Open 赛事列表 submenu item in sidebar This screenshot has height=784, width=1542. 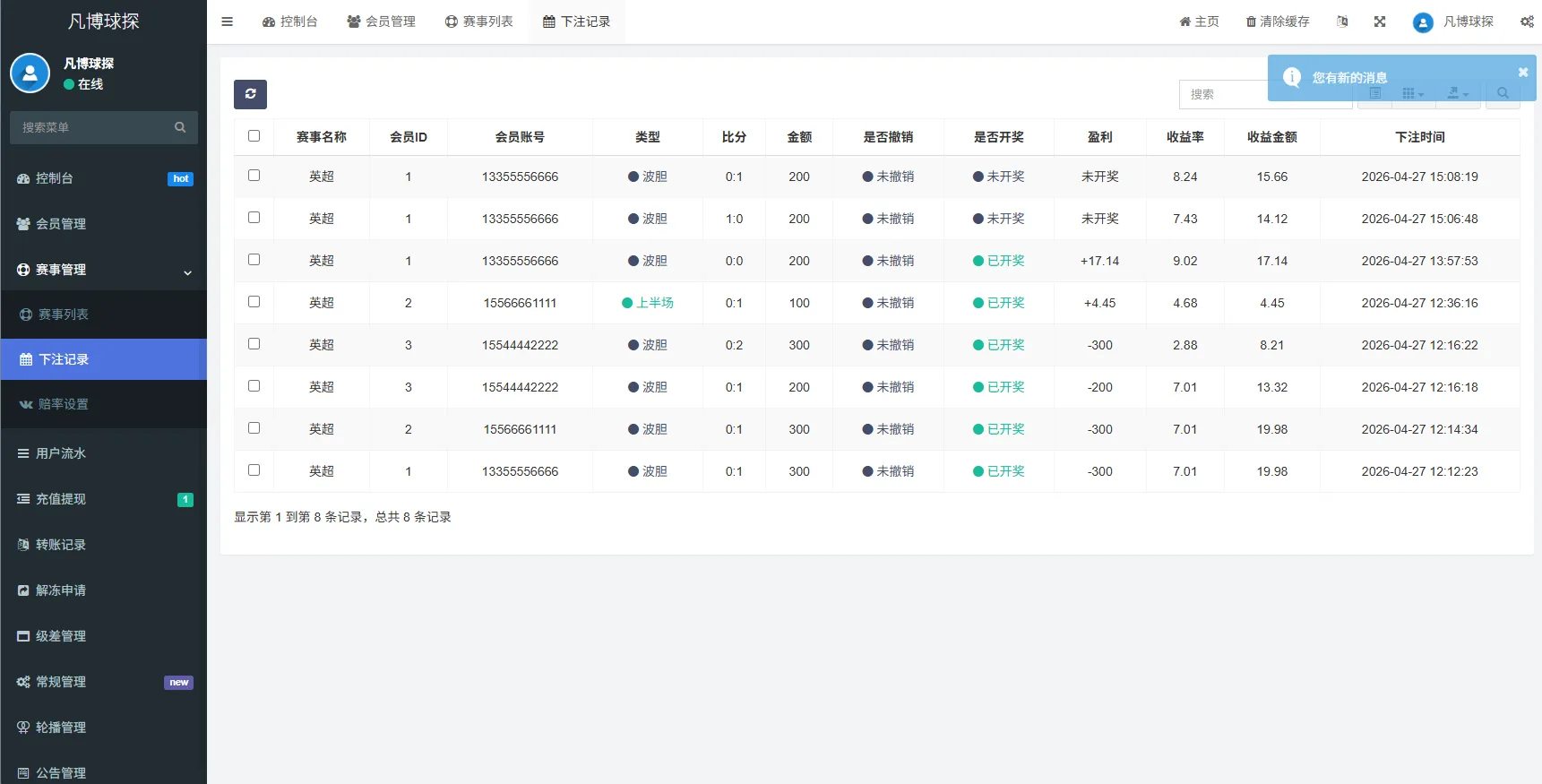point(104,314)
